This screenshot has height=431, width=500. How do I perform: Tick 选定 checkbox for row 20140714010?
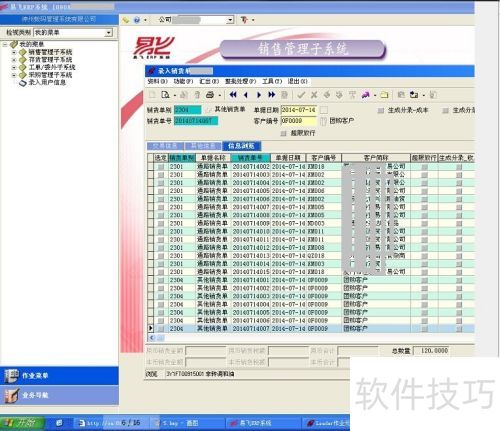coord(161,232)
